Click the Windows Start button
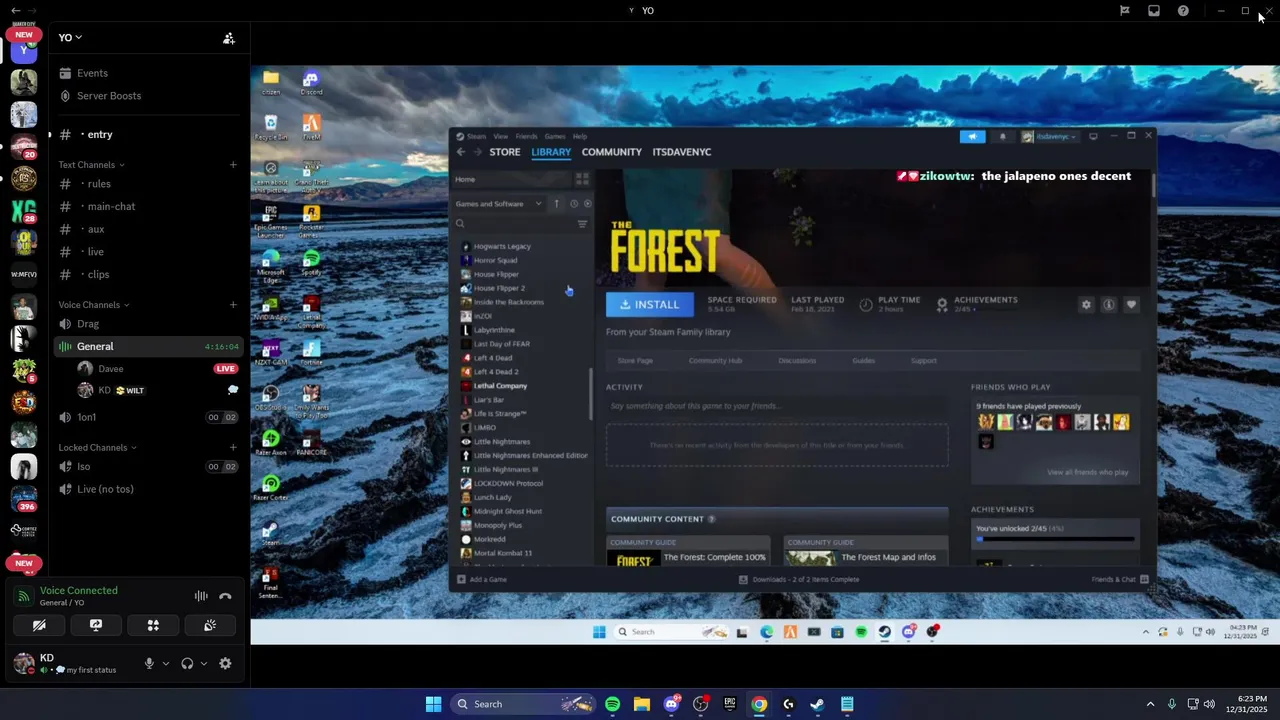 pos(433,704)
